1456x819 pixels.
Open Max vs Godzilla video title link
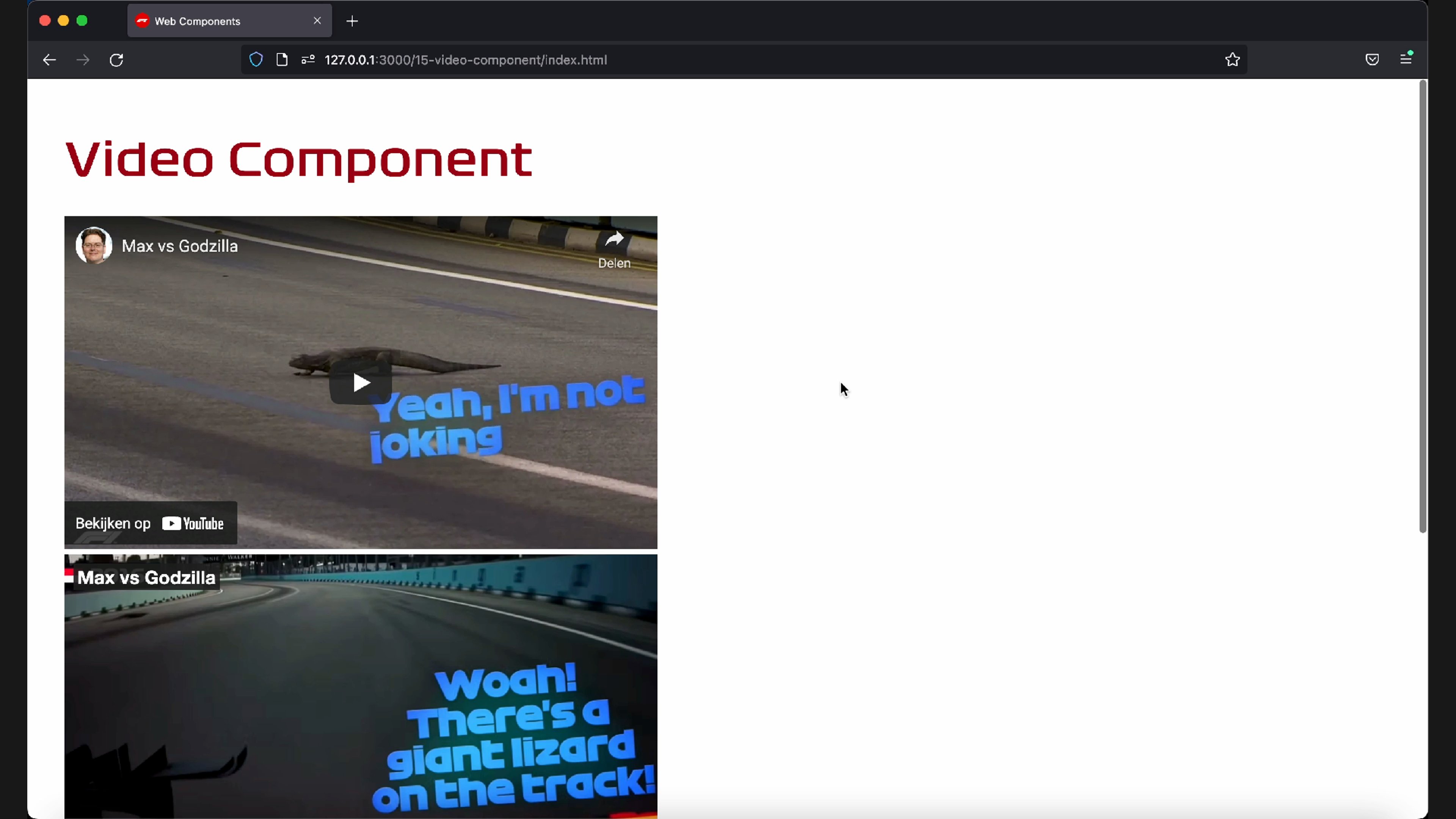180,246
